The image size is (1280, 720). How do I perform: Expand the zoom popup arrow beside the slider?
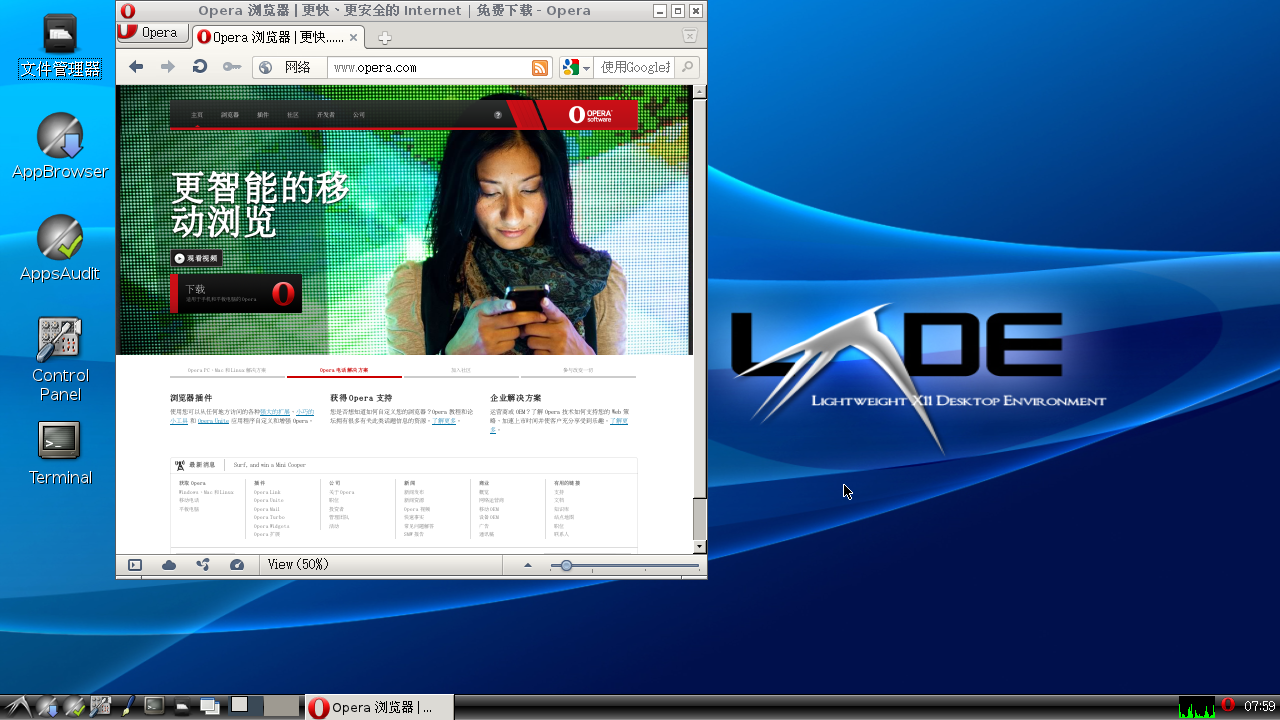click(x=528, y=565)
